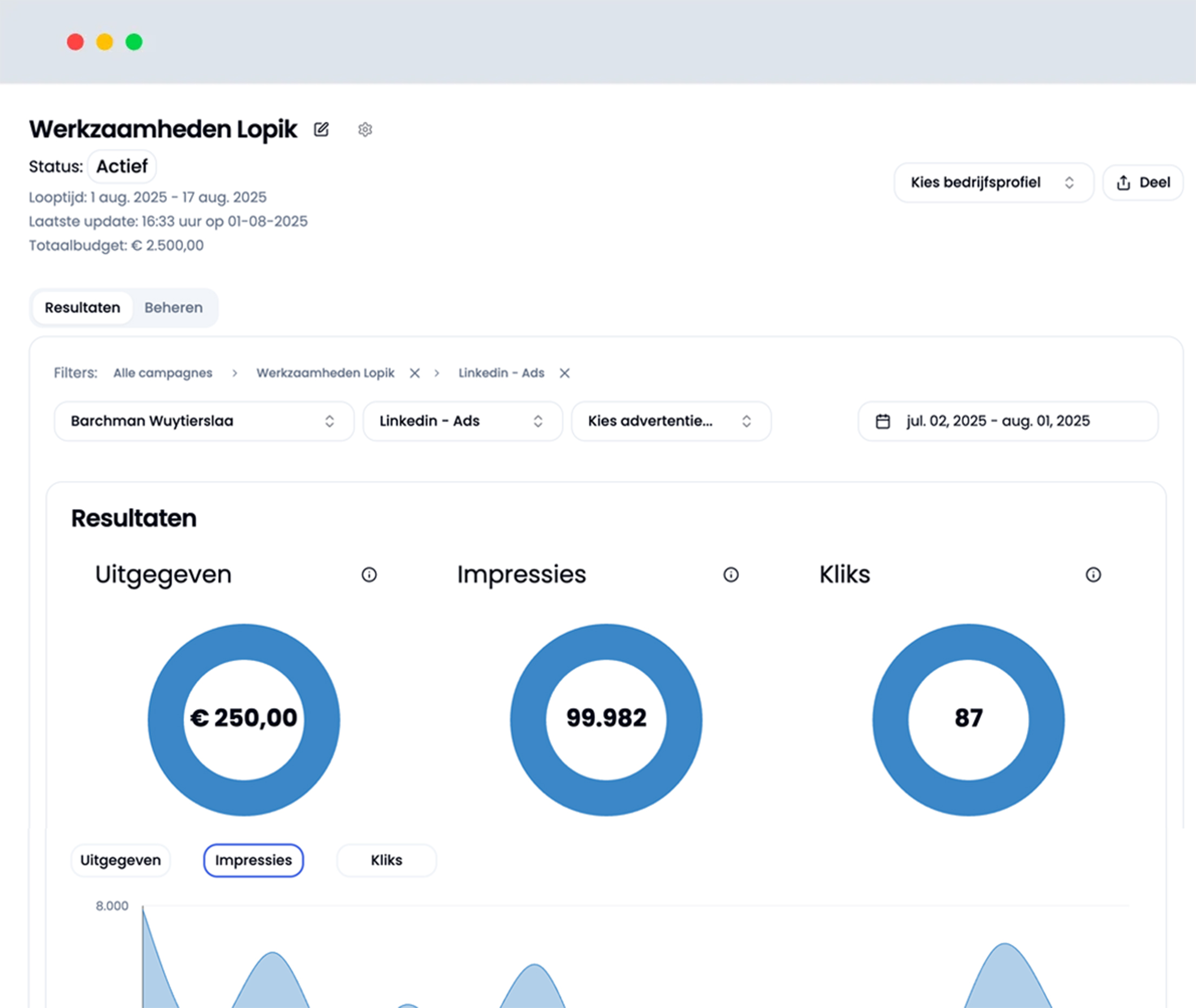
Task: Toggle chart to Uitgegeven metric
Action: (x=121, y=860)
